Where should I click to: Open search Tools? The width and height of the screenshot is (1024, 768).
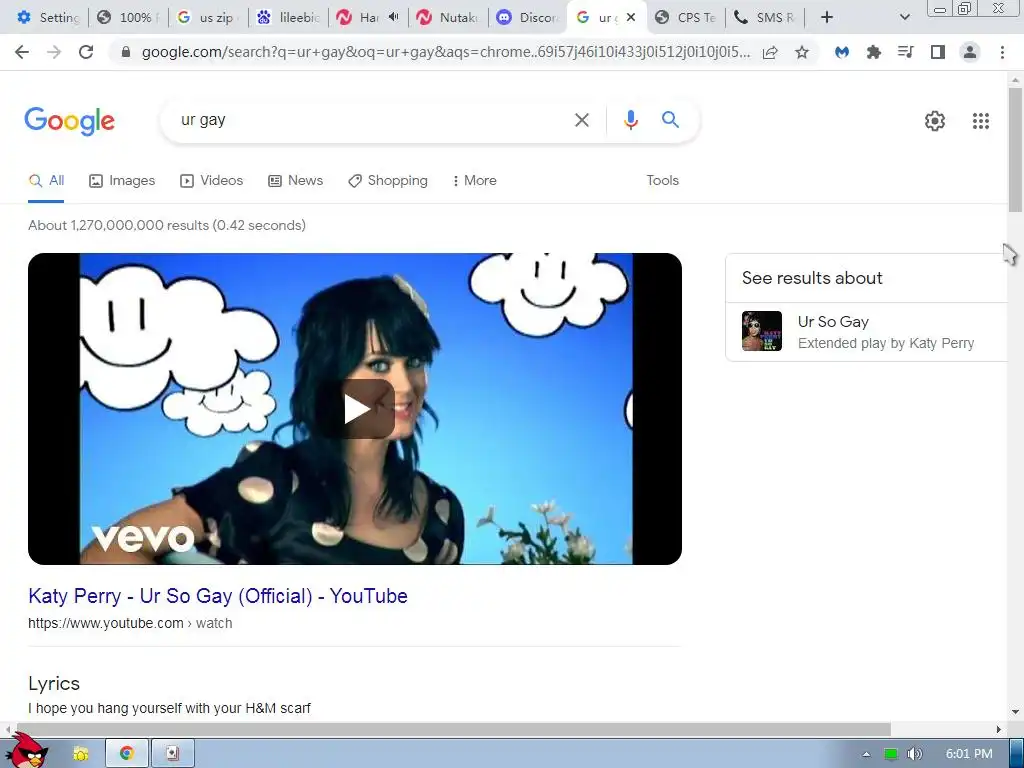pyautogui.click(x=662, y=181)
